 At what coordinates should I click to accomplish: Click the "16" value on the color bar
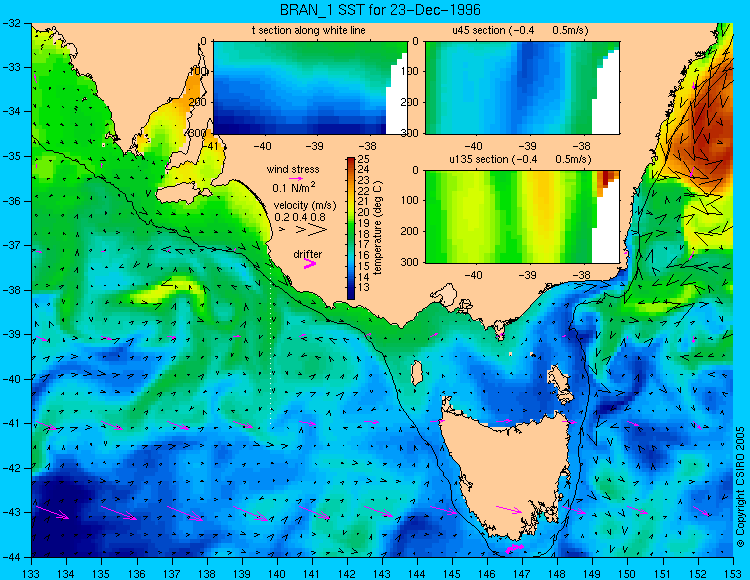(363, 255)
